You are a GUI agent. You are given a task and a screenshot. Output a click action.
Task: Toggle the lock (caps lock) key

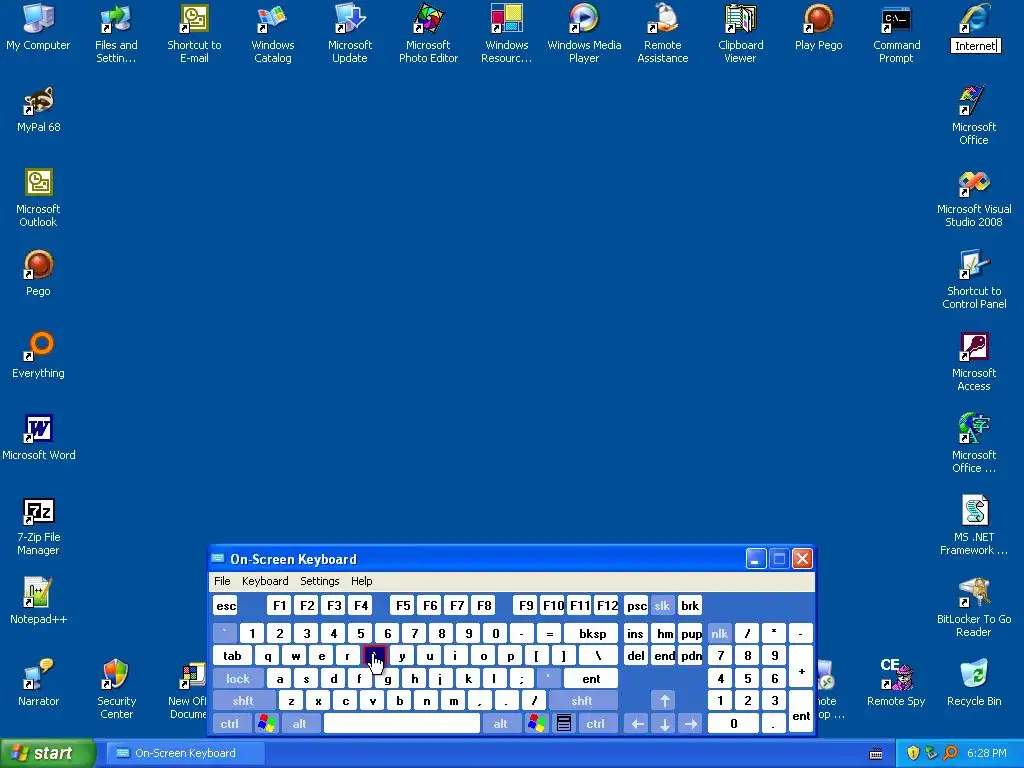238,679
